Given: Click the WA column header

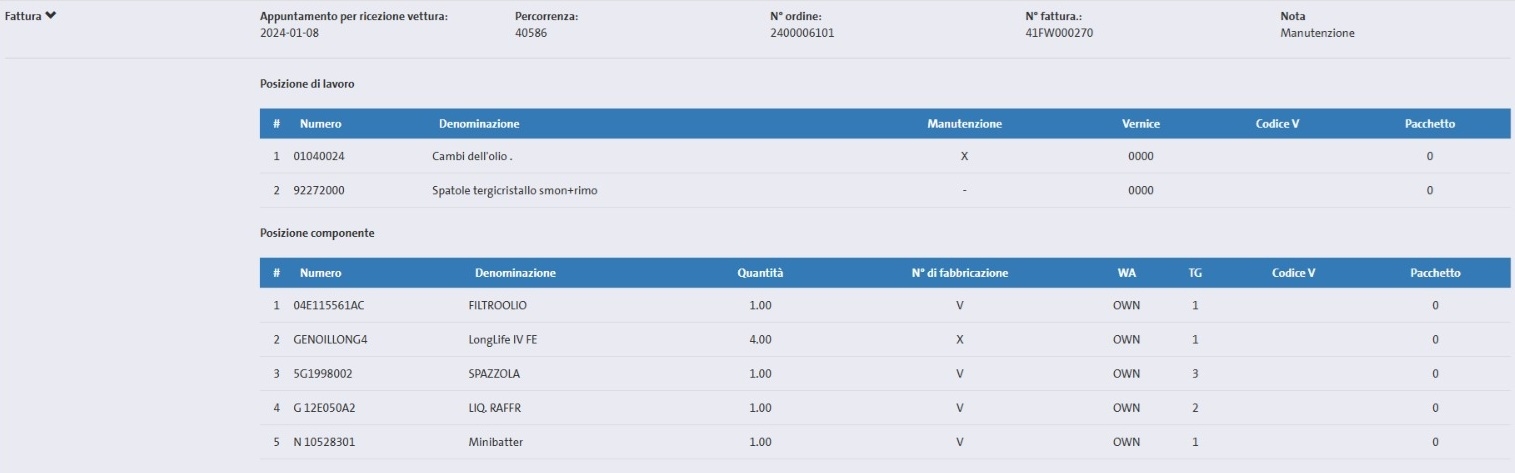Looking at the screenshot, I should pos(1126,273).
